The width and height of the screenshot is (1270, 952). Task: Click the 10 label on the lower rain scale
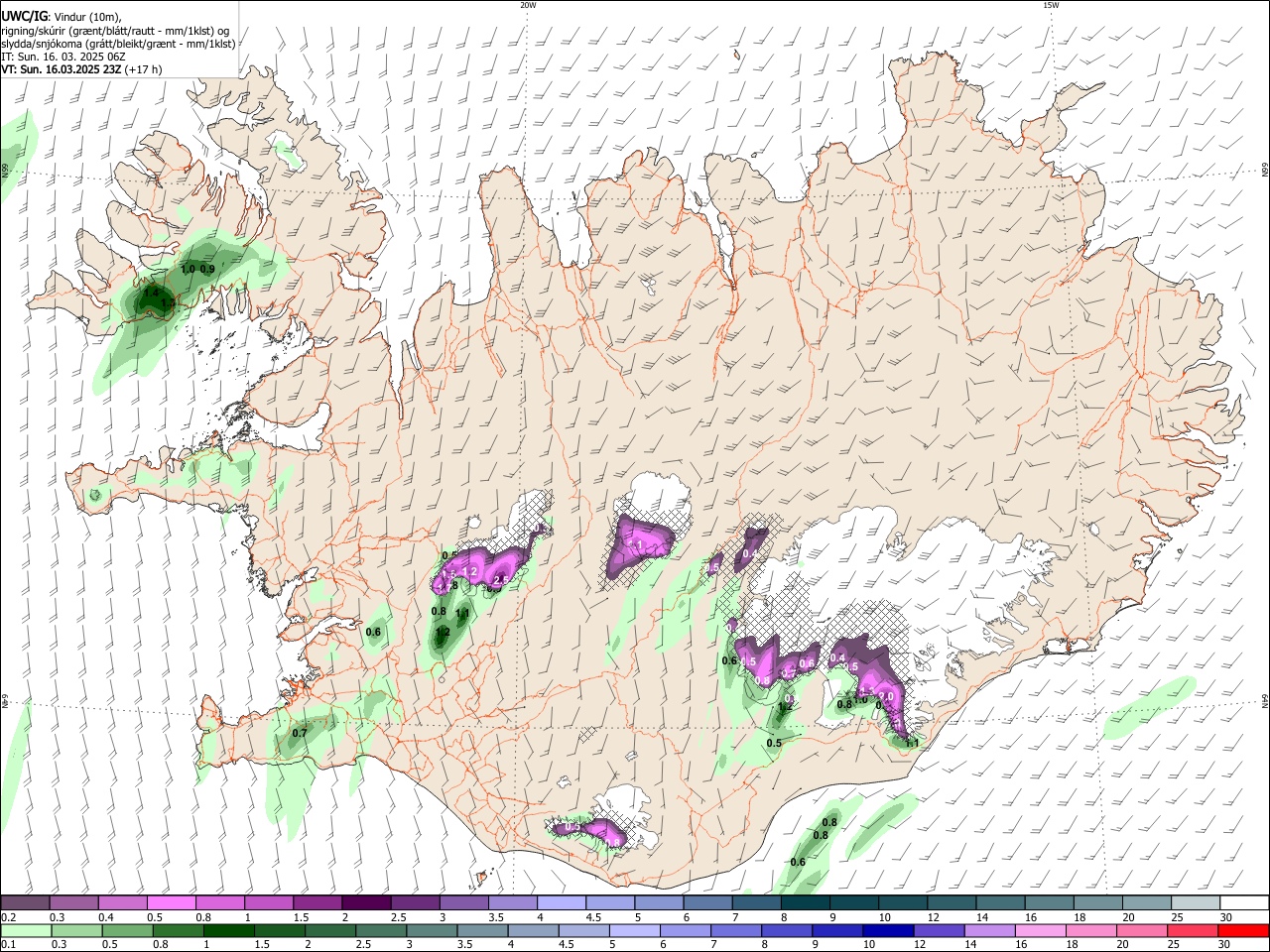tap(868, 944)
